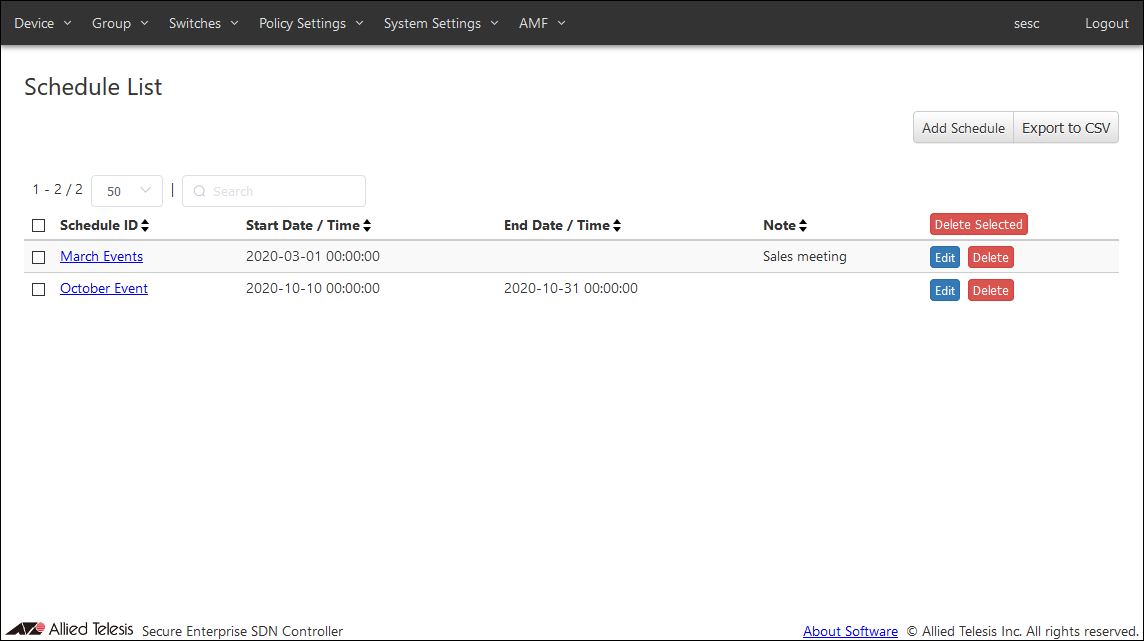
Task: Open the AMF menu
Action: [x=542, y=23]
